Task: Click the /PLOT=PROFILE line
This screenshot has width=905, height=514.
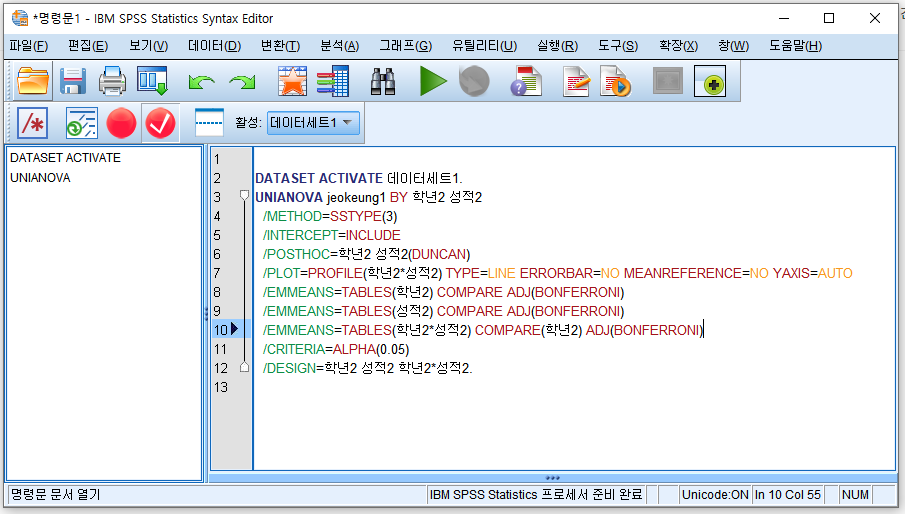Action: (x=557, y=273)
